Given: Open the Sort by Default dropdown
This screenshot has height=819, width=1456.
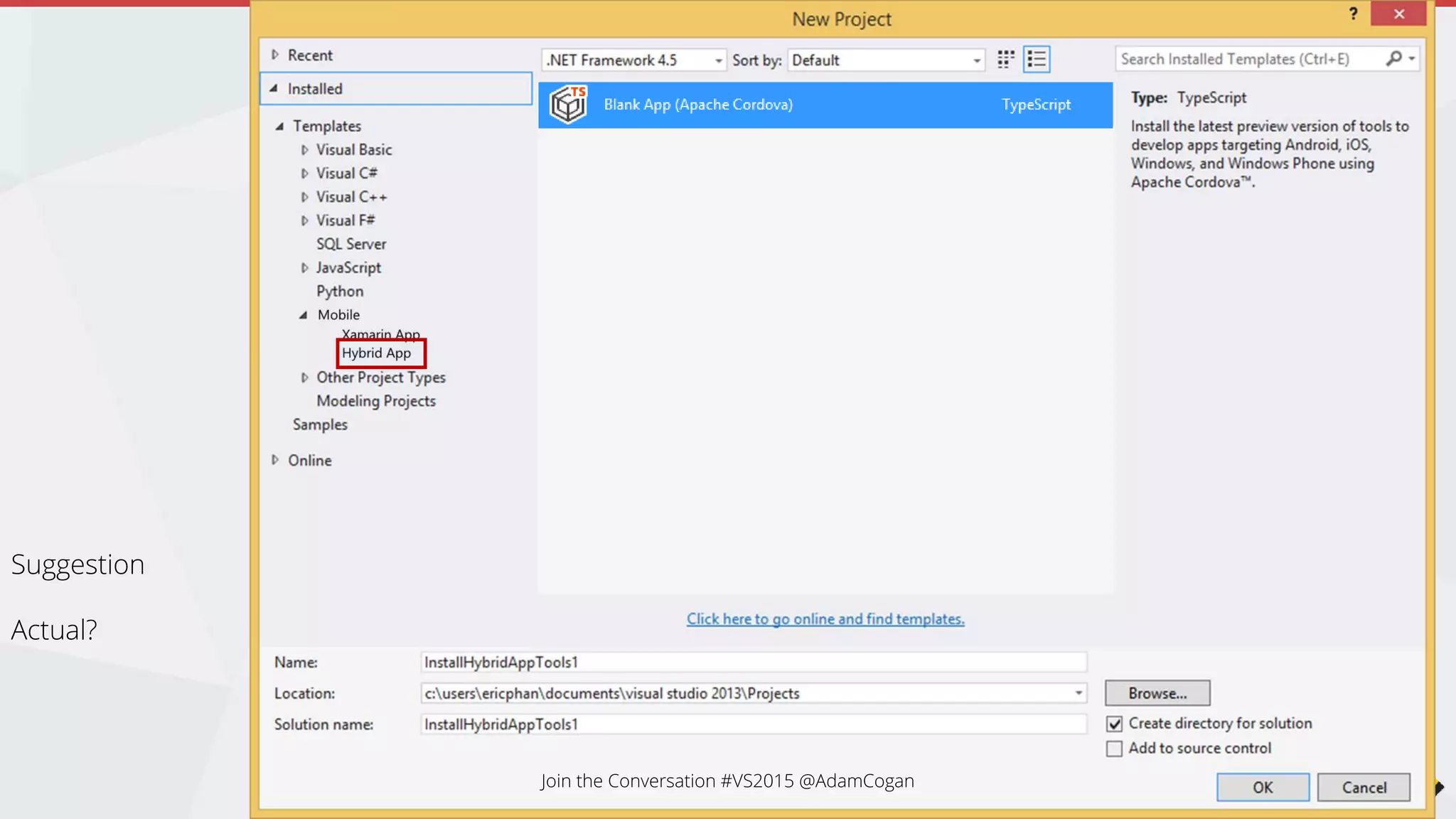Looking at the screenshot, I should pos(977,60).
